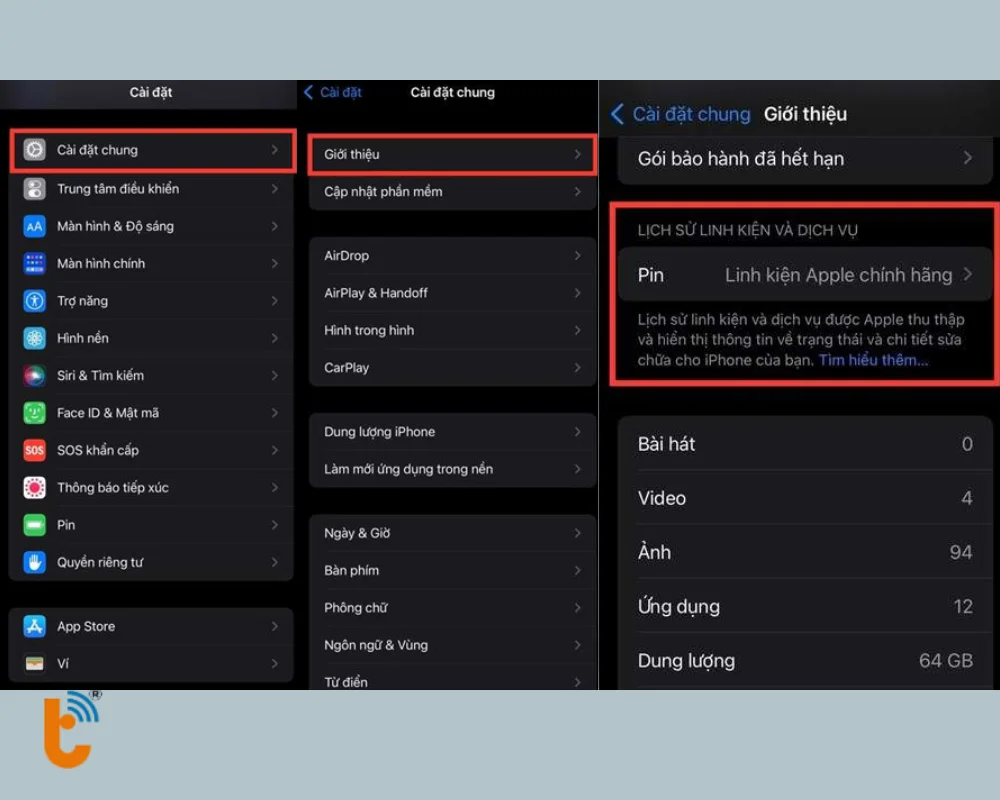
Task: Tap the App Store icon
Action: 35,627
